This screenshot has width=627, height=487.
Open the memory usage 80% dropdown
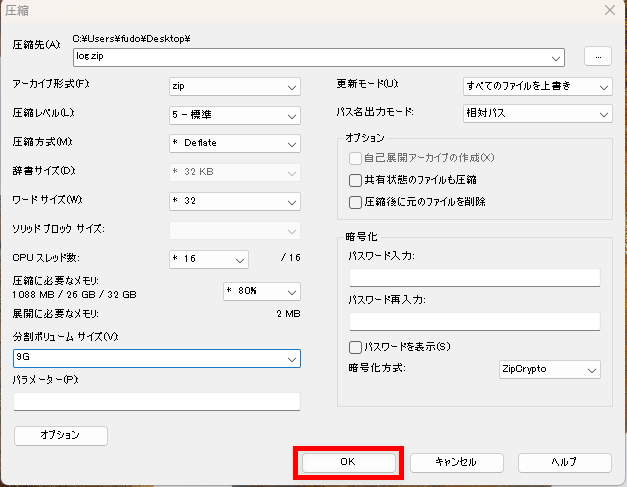click(x=260, y=291)
